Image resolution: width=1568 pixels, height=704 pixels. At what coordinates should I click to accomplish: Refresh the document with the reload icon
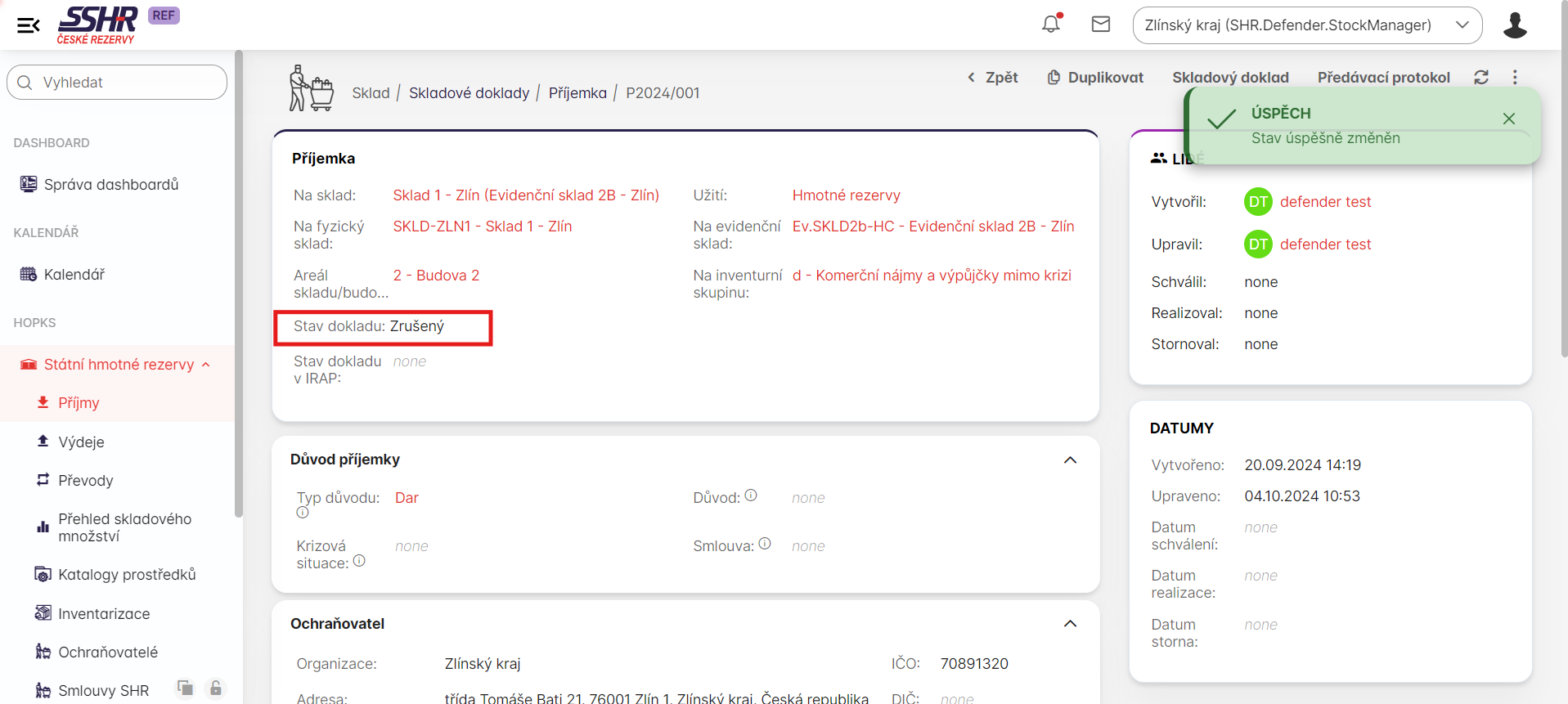pos(1481,77)
